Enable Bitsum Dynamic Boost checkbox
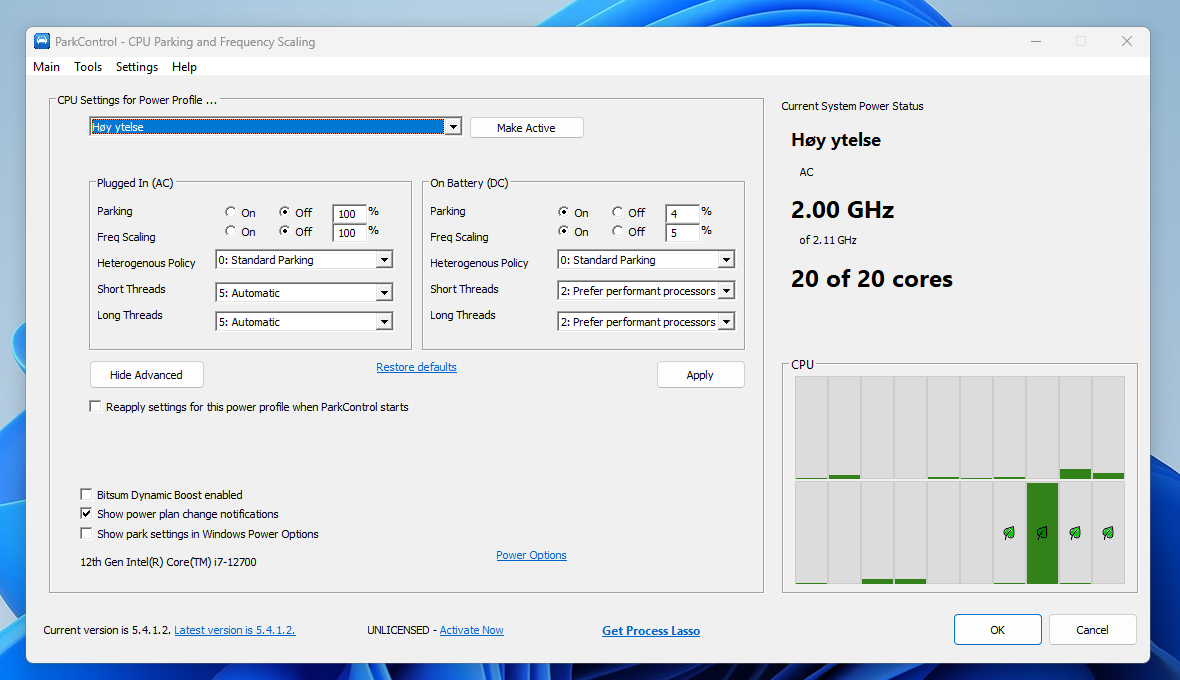 coord(87,494)
